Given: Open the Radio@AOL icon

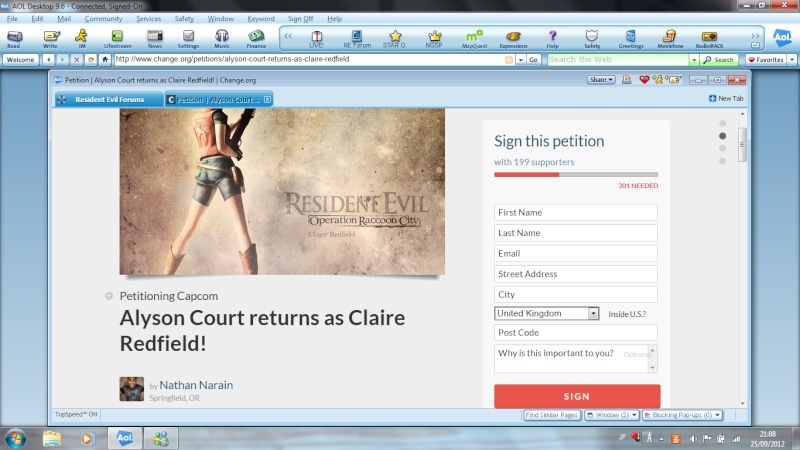Looking at the screenshot, I should 709,38.
